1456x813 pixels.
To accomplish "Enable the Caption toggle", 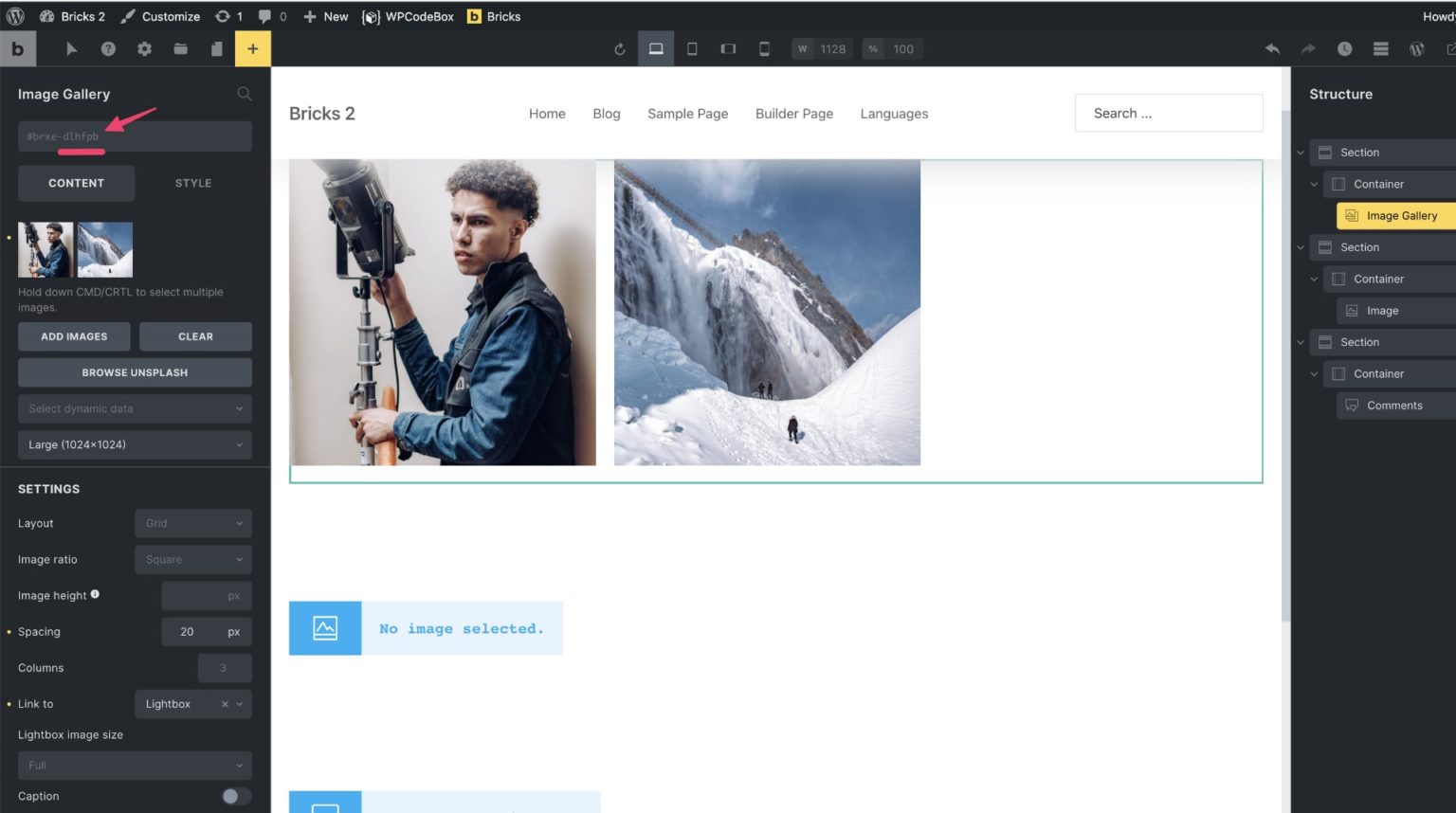I will point(236,796).
